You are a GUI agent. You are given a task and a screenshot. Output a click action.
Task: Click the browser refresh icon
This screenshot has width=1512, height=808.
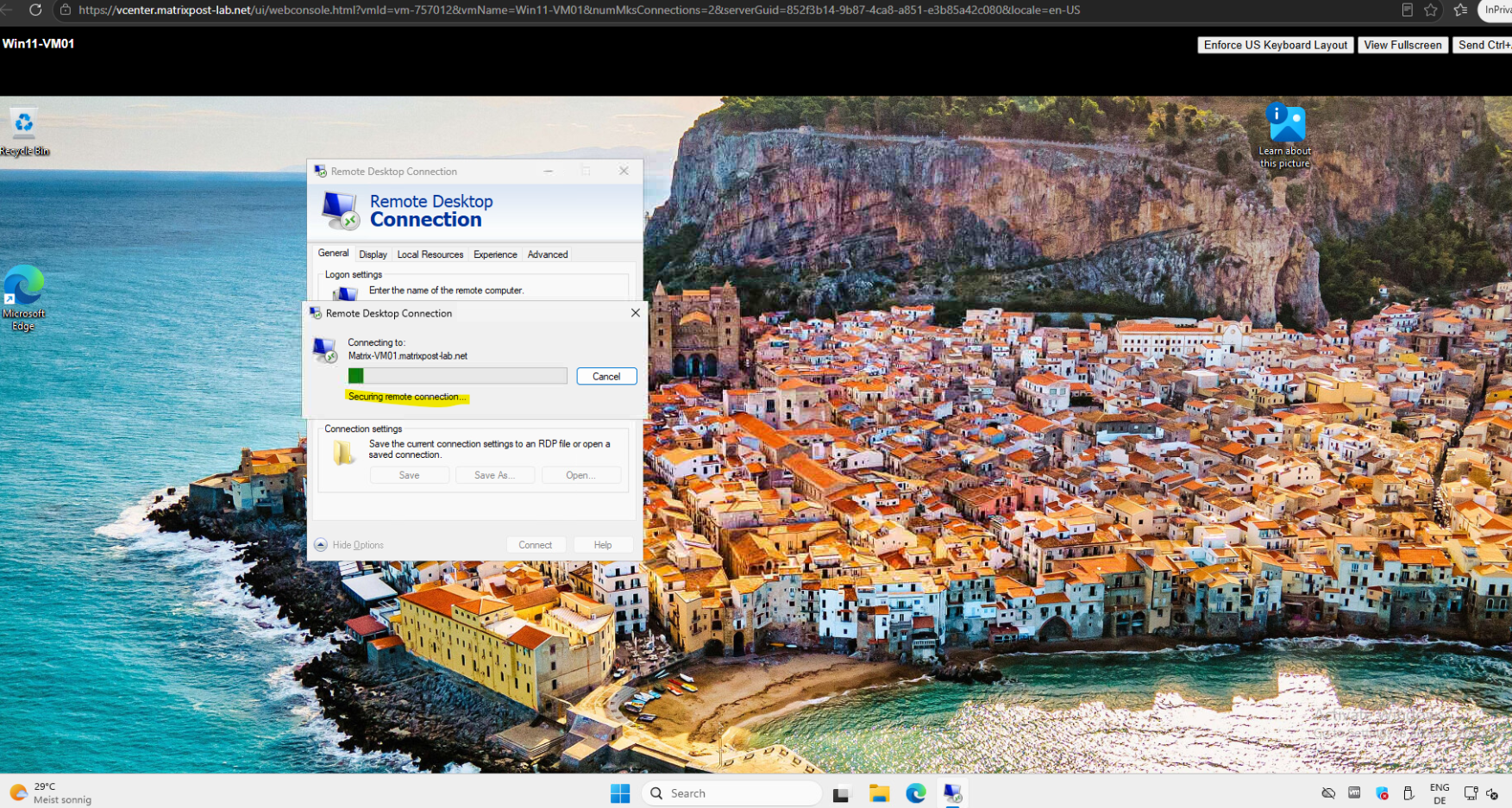35,9
